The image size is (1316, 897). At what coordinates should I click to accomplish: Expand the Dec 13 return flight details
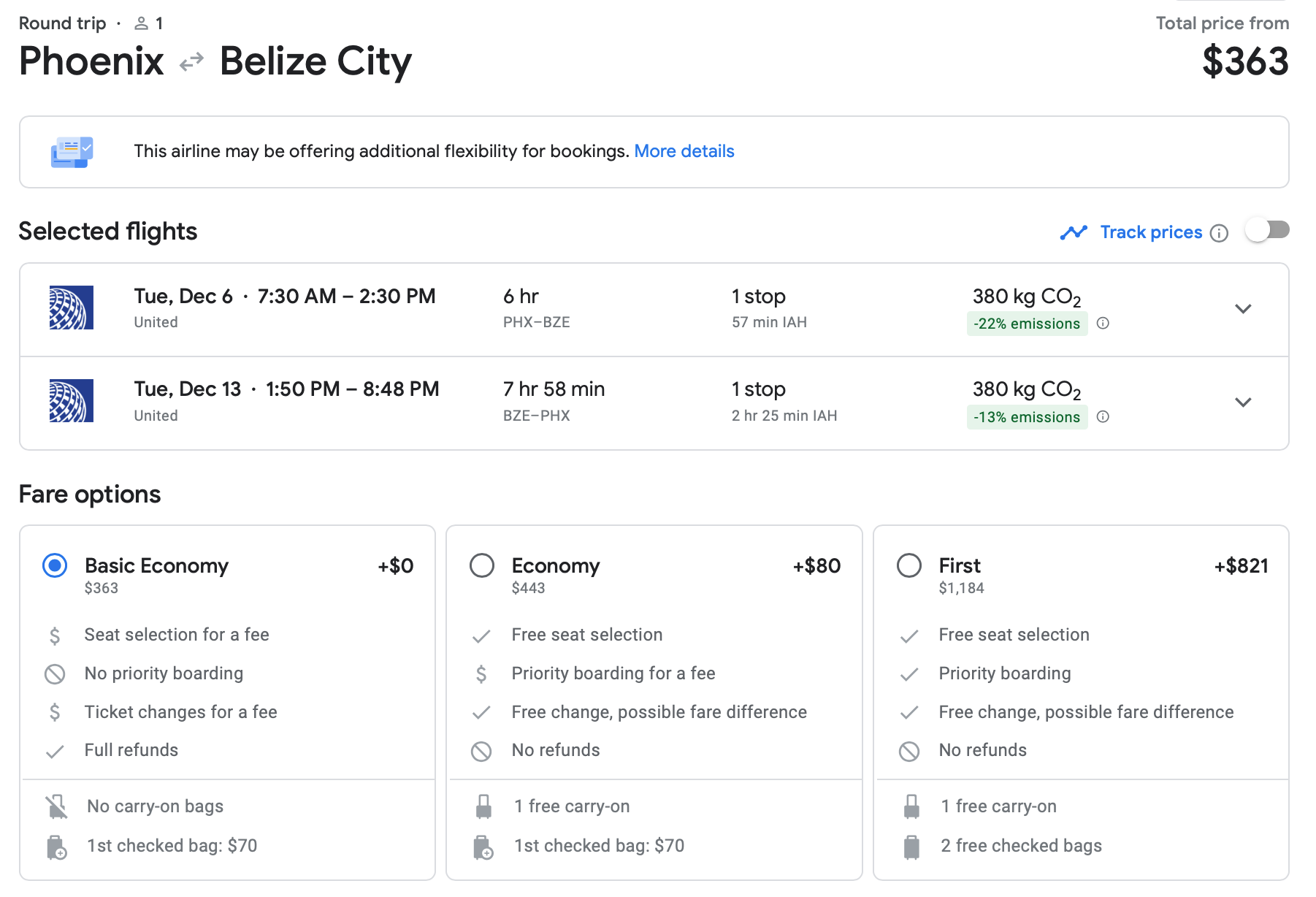(x=1243, y=402)
